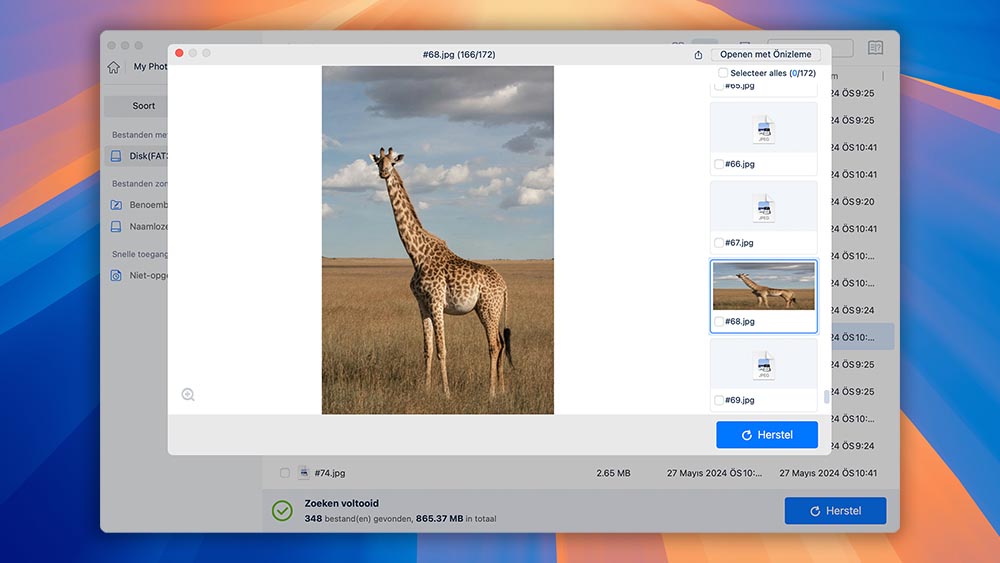This screenshot has width=1000, height=563.
Task: Click the large giraffe preview image
Action: pyautogui.click(x=438, y=240)
